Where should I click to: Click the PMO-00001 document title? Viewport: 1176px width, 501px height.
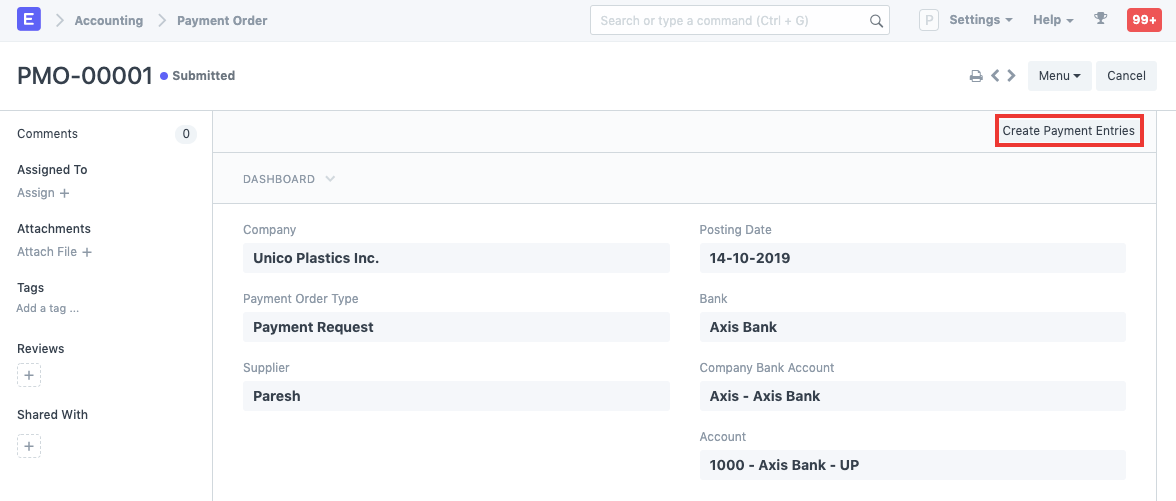coord(85,76)
